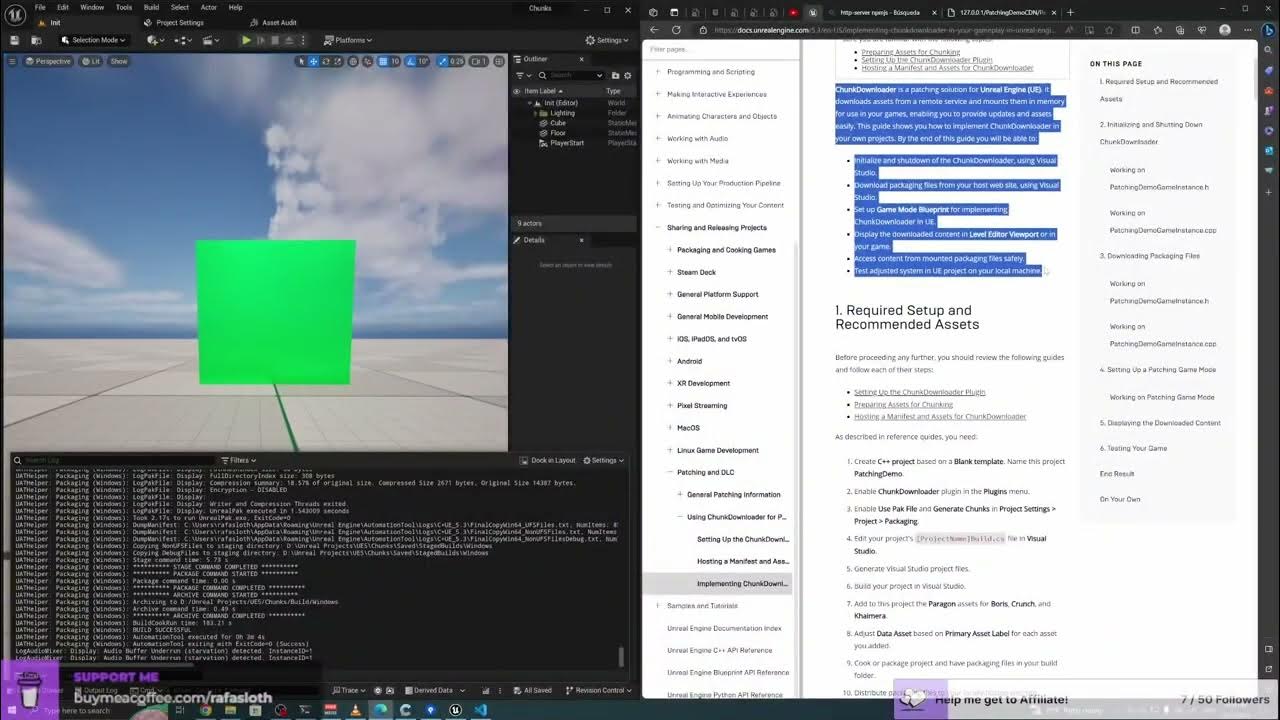Switch to the Project Settings tab
The width and height of the screenshot is (1280, 720).
pos(174,22)
